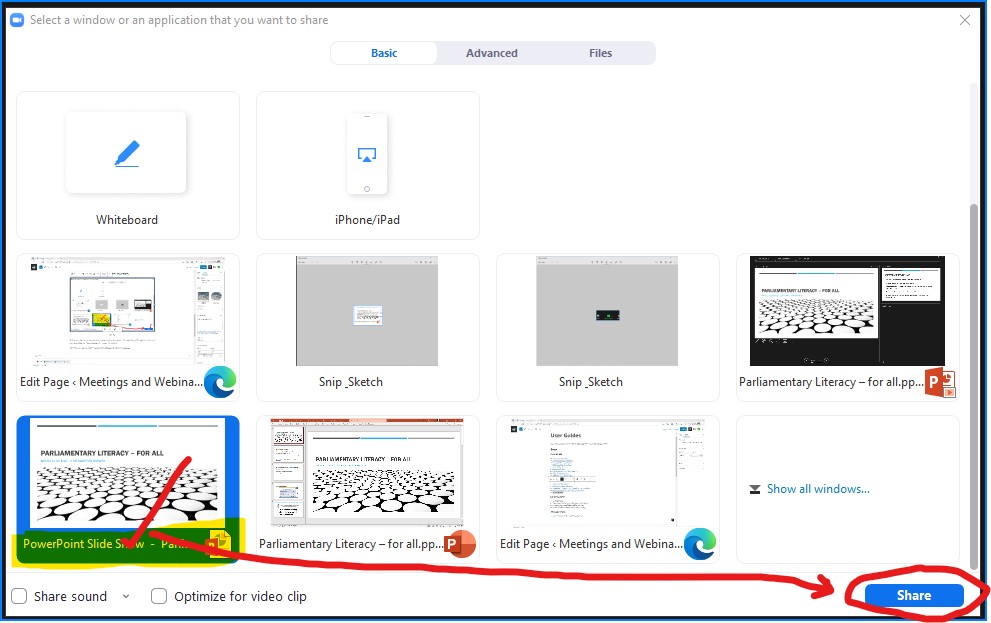Click the video camera icon in the title bar
This screenshot has height=623, width=991.
point(16,19)
